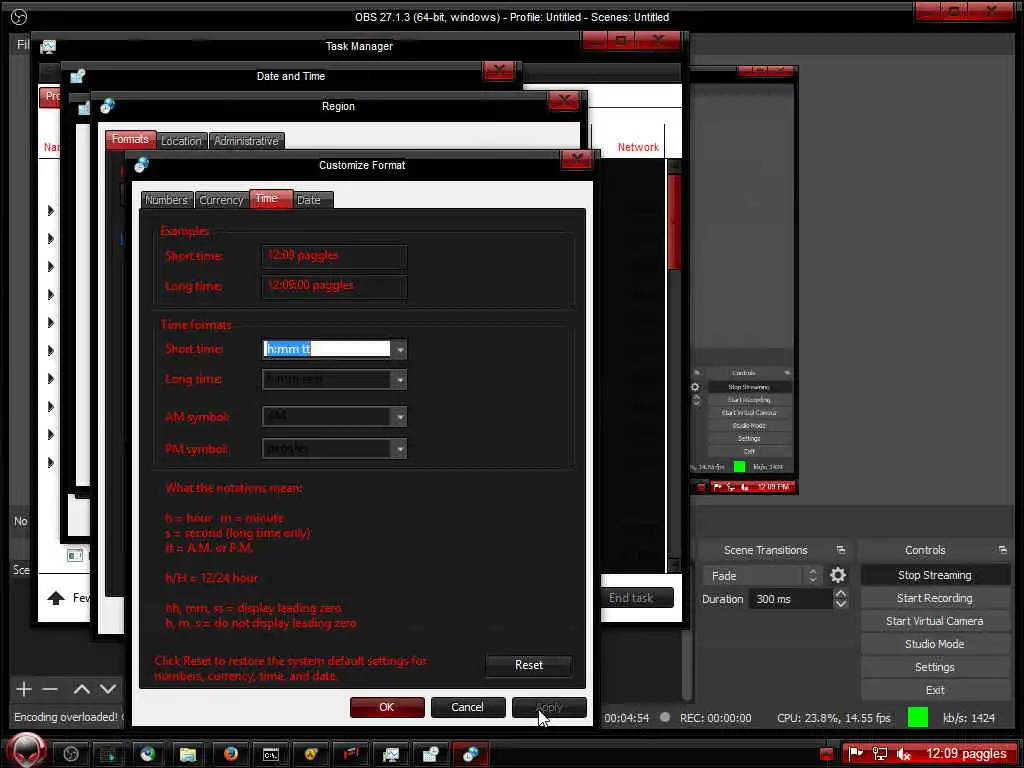Switch to the Currency tab in Customize Format
1024x768 pixels.
[x=221, y=200]
